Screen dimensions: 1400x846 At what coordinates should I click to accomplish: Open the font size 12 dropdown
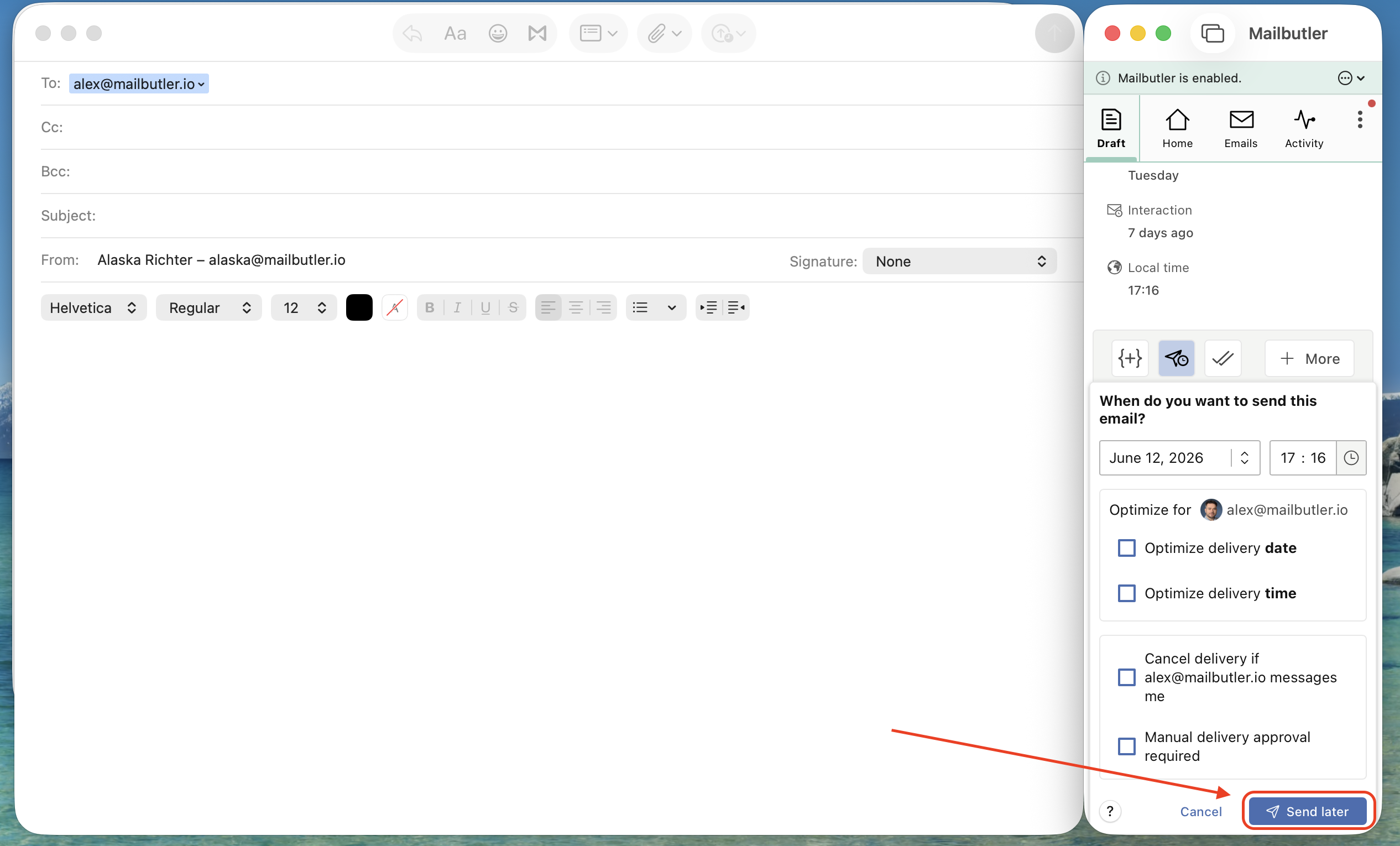304,307
